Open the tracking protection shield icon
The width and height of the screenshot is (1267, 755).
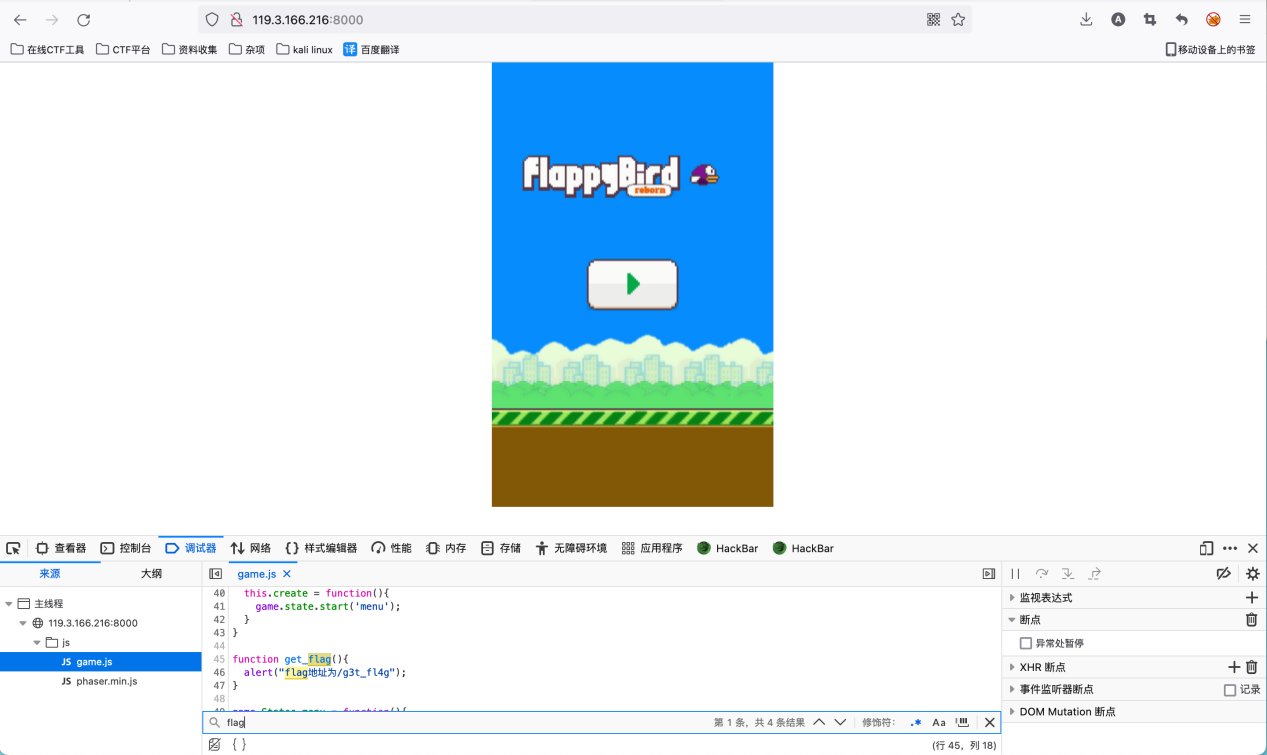pos(211,20)
